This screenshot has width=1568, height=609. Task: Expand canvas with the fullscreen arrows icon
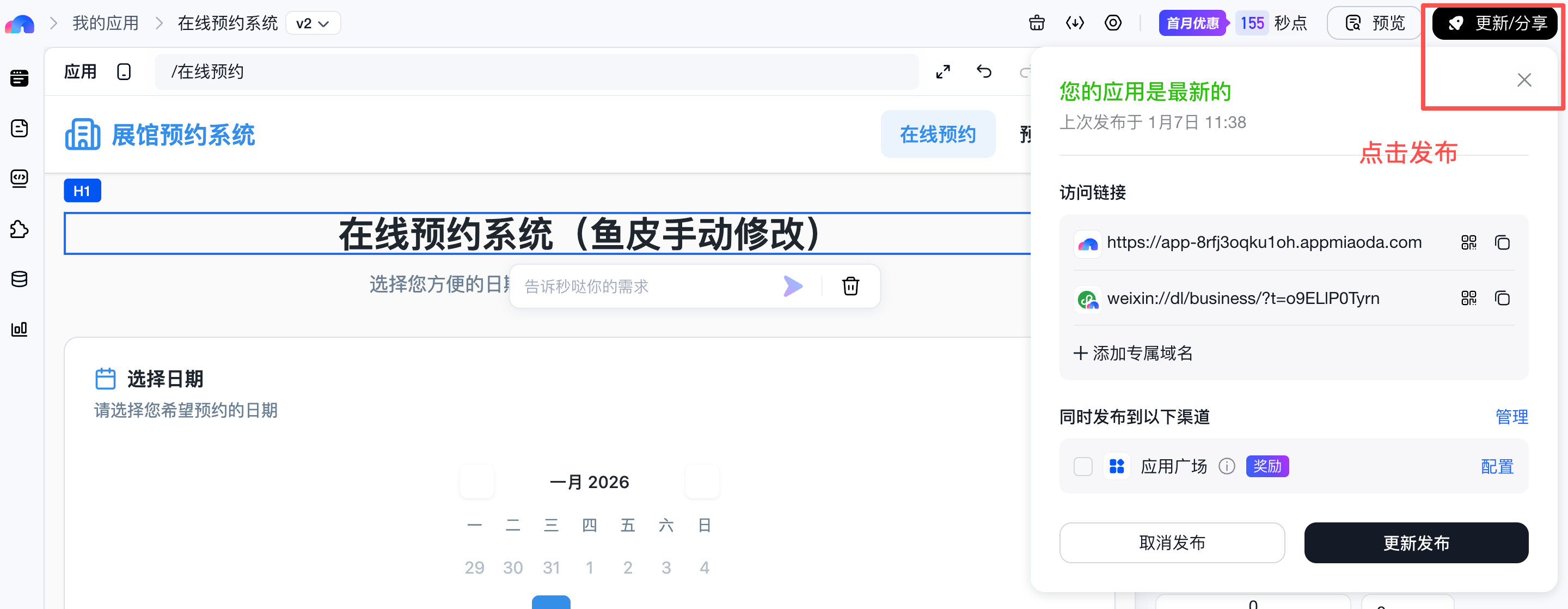[943, 72]
